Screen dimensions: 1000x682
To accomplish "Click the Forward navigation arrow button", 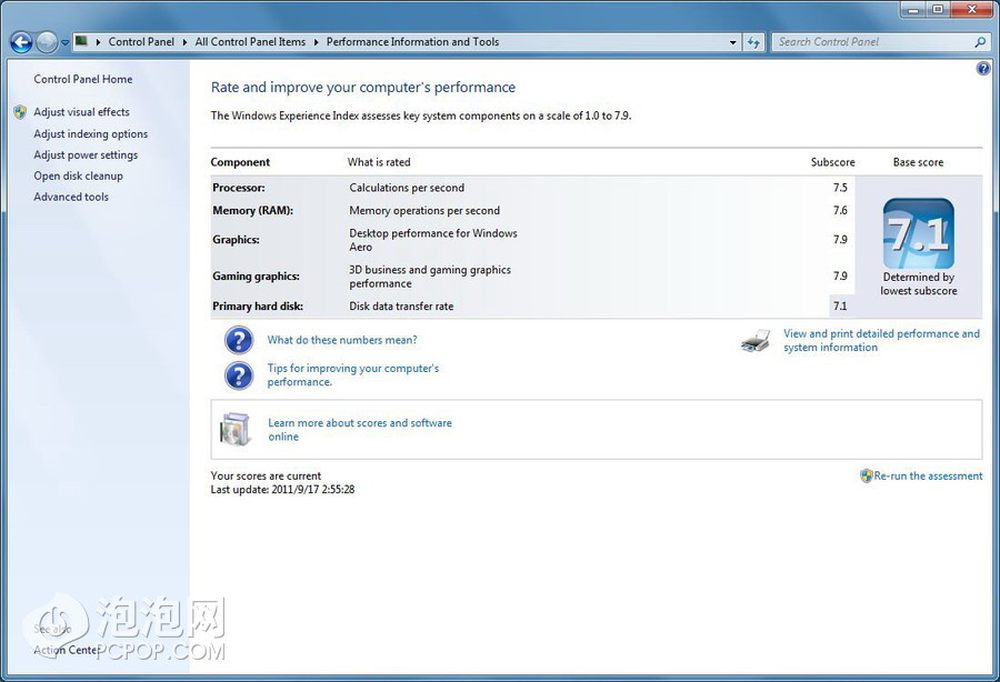I will tap(47, 42).
